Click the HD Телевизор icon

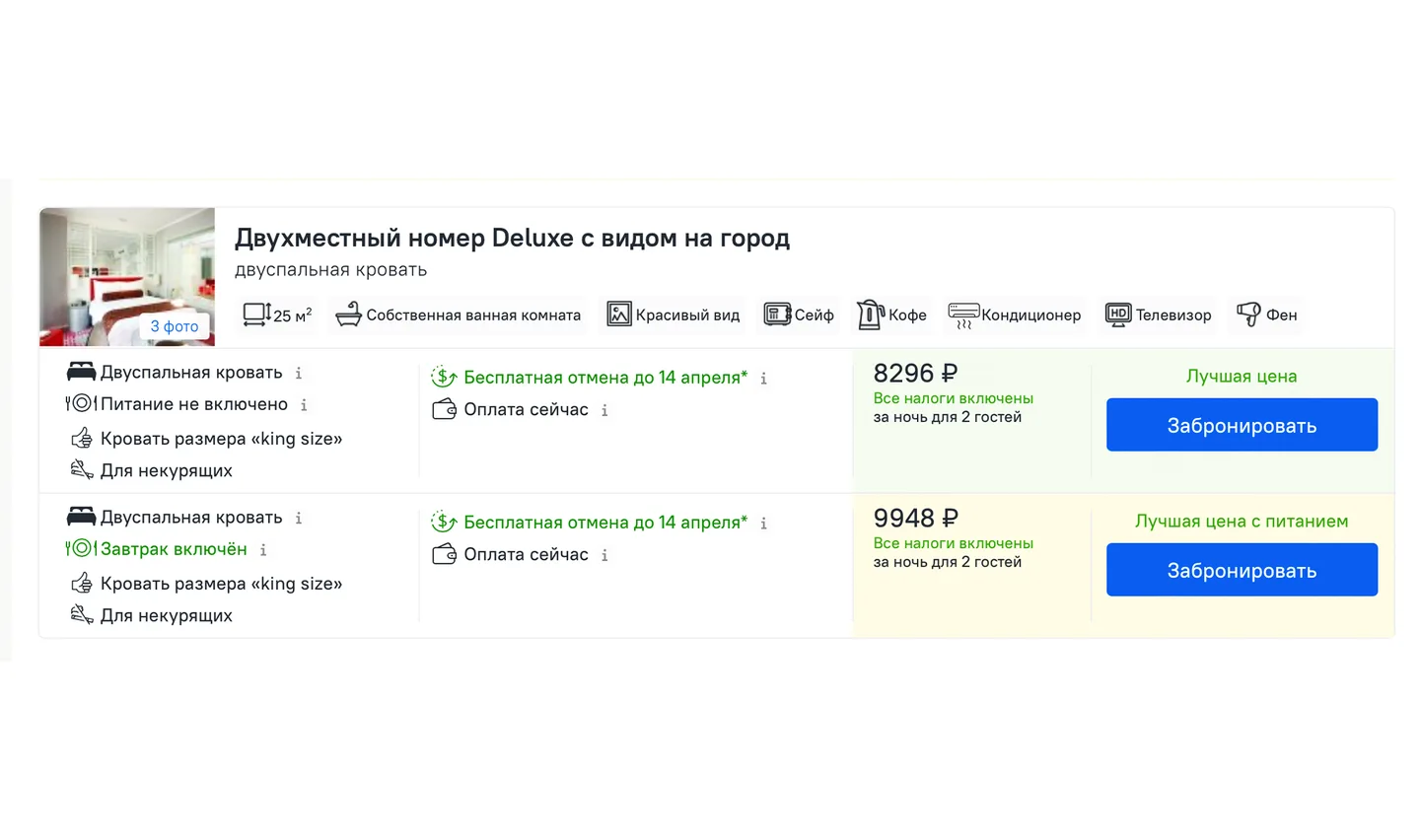click(1117, 315)
